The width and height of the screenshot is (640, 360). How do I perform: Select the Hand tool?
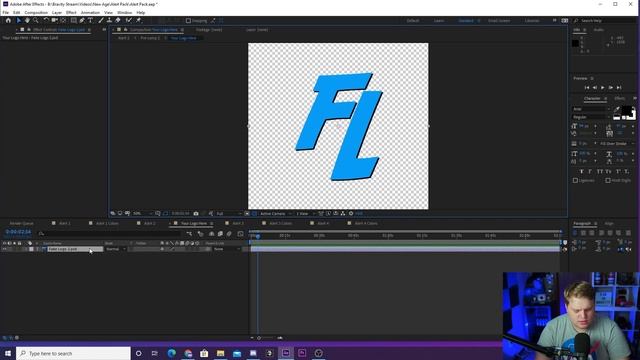coord(27,20)
